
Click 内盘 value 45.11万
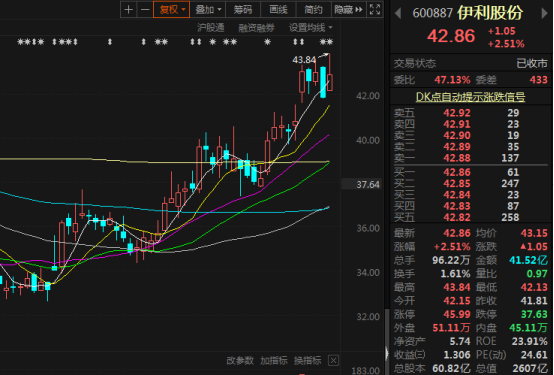(x=528, y=328)
